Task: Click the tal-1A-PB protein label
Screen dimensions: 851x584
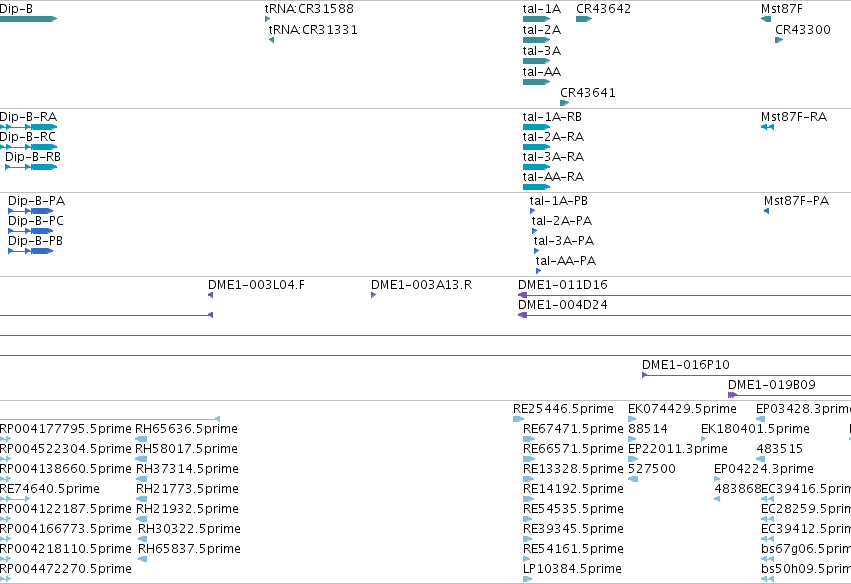Action: (558, 201)
